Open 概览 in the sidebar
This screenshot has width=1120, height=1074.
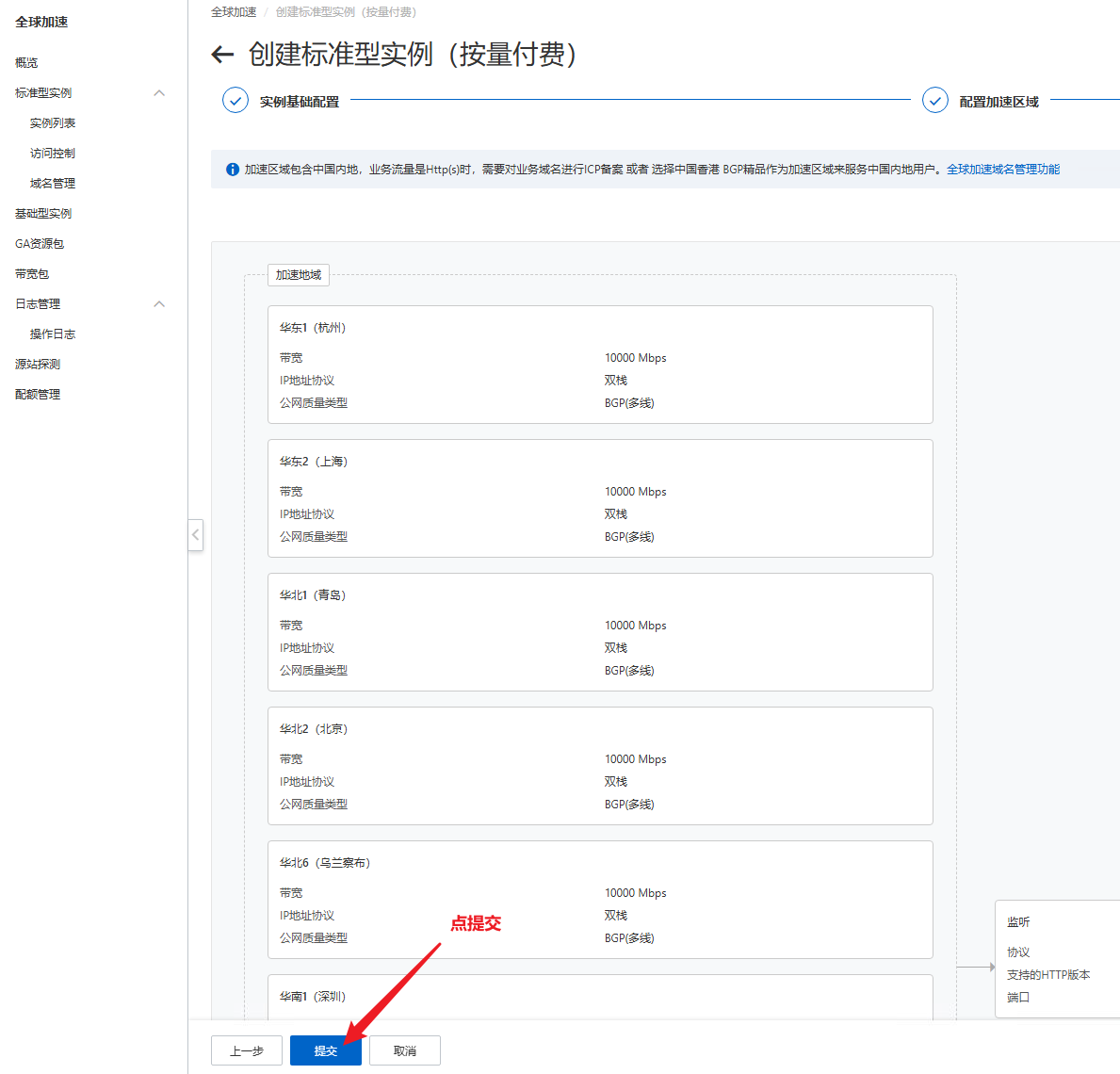point(26,63)
